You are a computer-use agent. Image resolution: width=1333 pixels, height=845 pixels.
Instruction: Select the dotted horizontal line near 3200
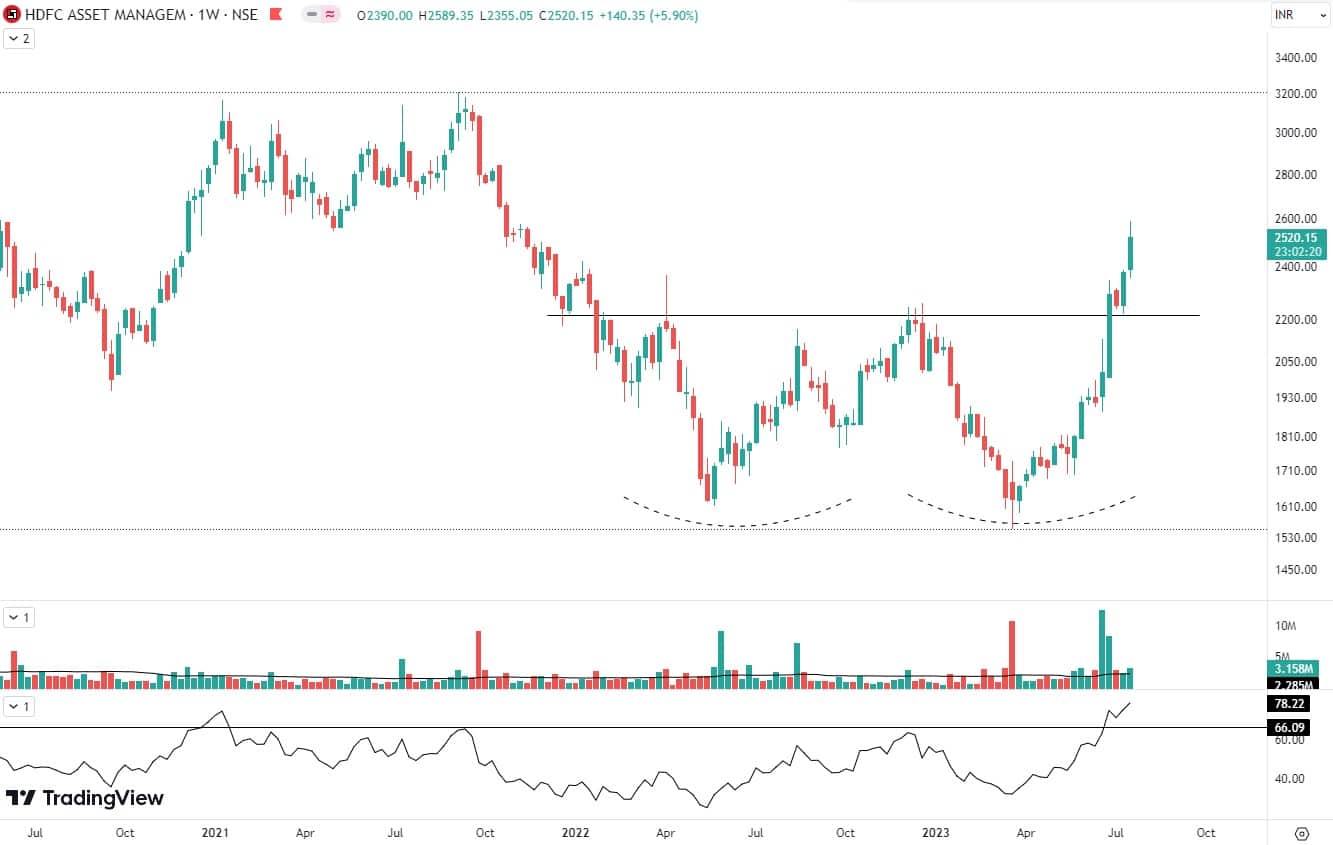[700, 93]
